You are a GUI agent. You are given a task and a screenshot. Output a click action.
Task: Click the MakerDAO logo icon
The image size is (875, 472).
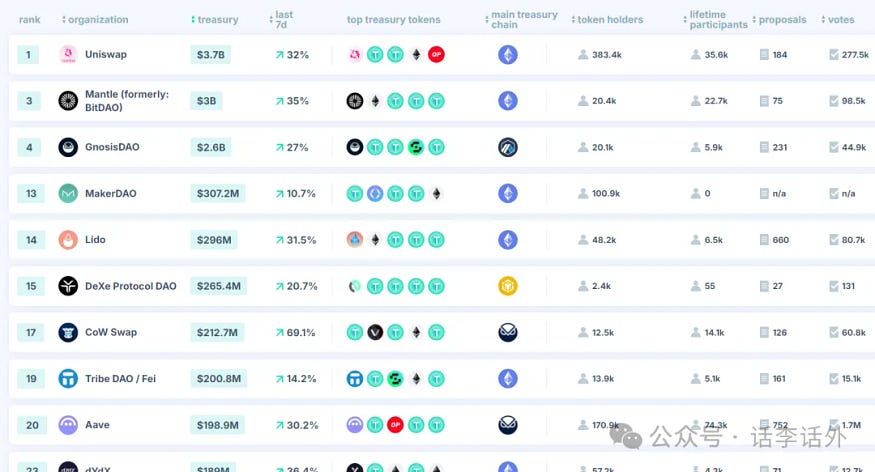coord(68,194)
